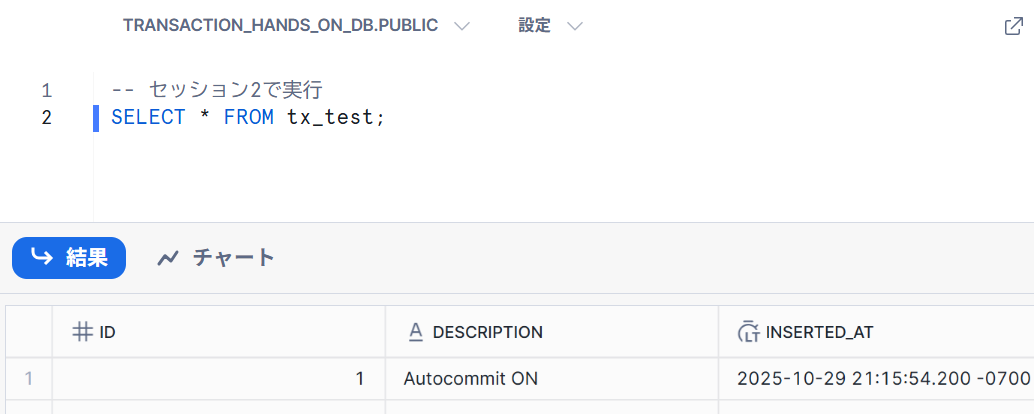Click the SELECT keyword in the query

click(x=148, y=117)
